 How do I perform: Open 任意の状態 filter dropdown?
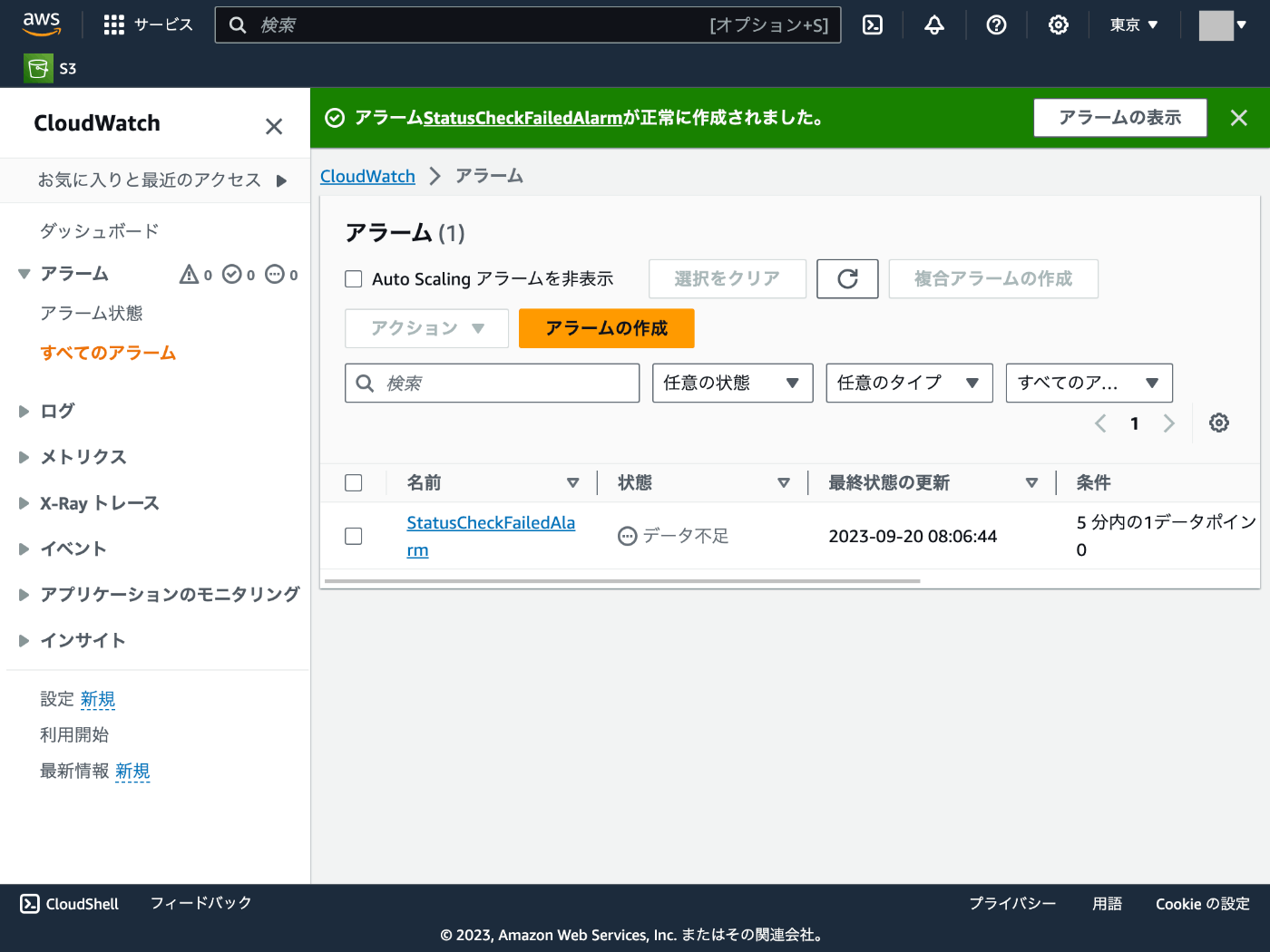coord(732,384)
